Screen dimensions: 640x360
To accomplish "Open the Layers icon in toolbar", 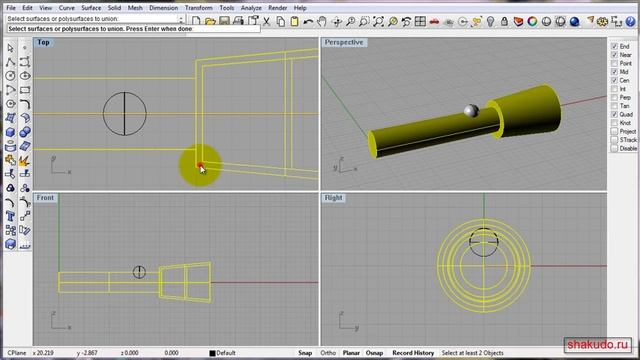I will pyautogui.click(x=518, y=21).
